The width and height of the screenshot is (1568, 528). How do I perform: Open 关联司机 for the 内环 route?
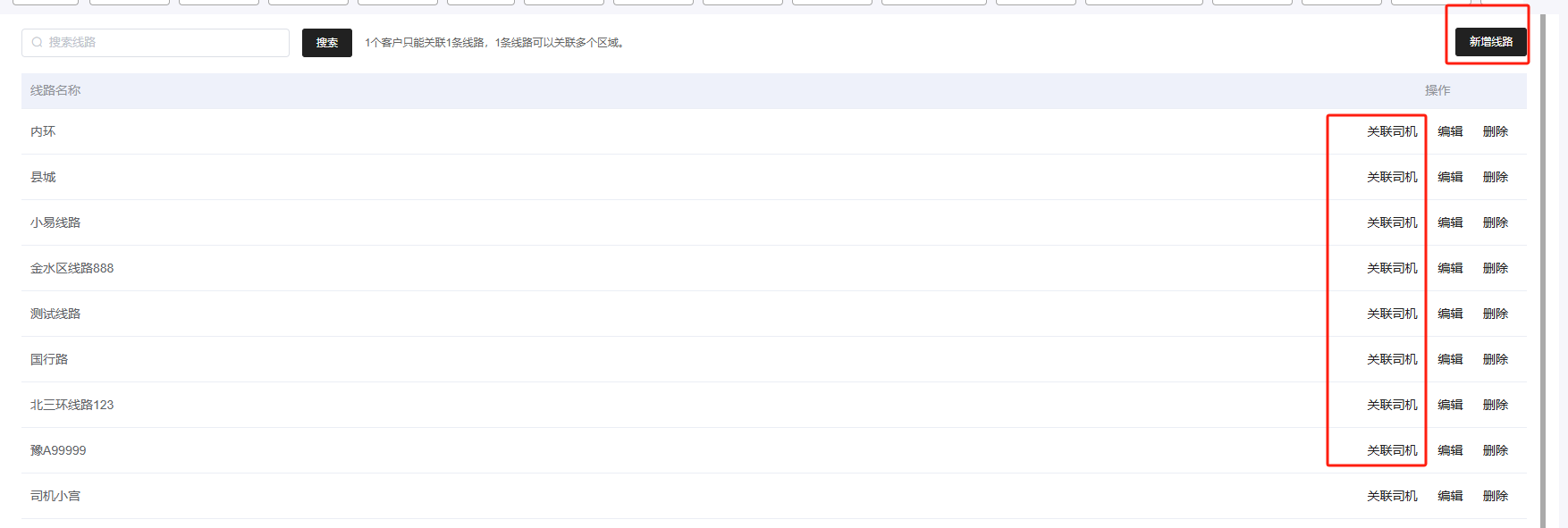click(1391, 131)
